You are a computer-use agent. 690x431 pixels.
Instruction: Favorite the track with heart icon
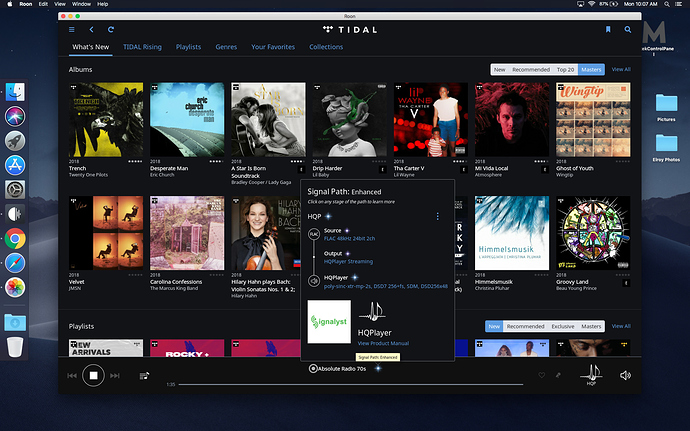coord(542,375)
